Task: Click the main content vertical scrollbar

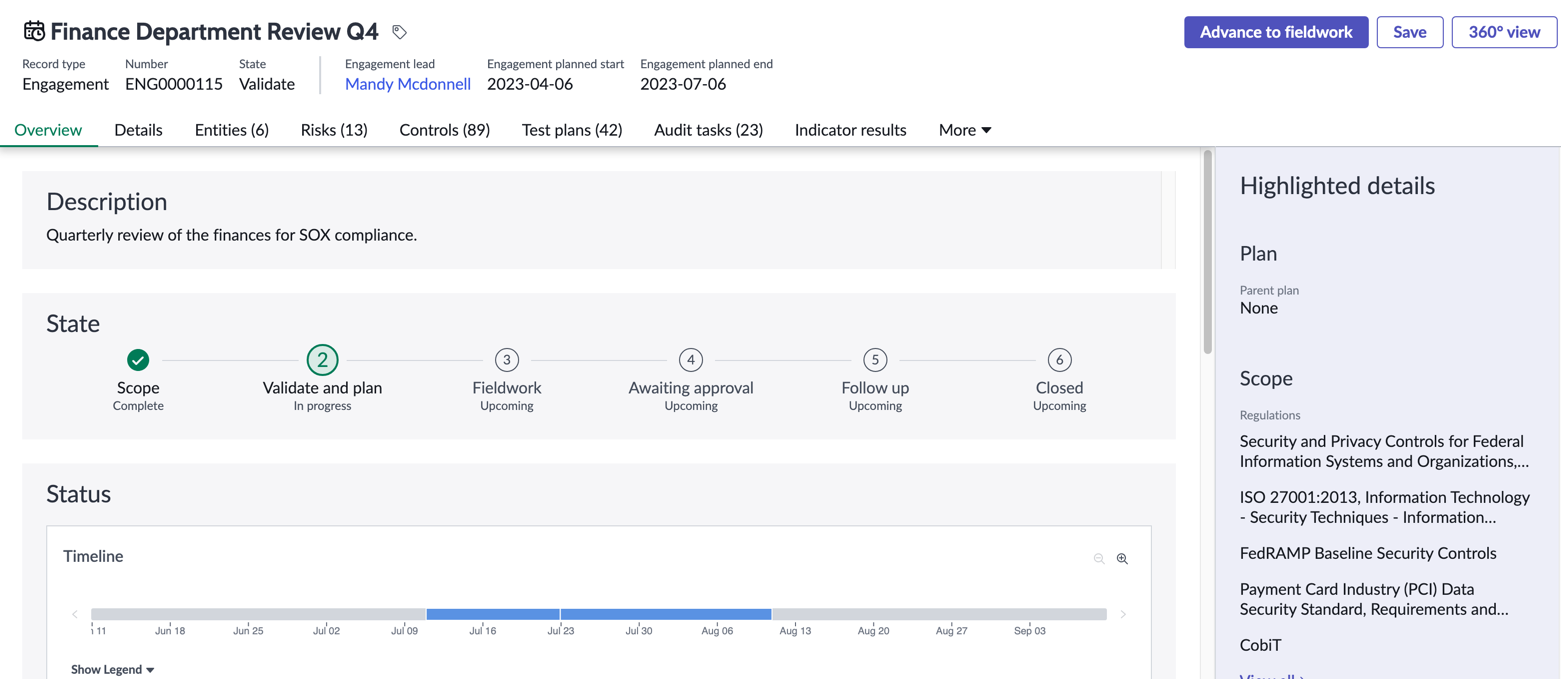Action: click(x=1207, y=252)
